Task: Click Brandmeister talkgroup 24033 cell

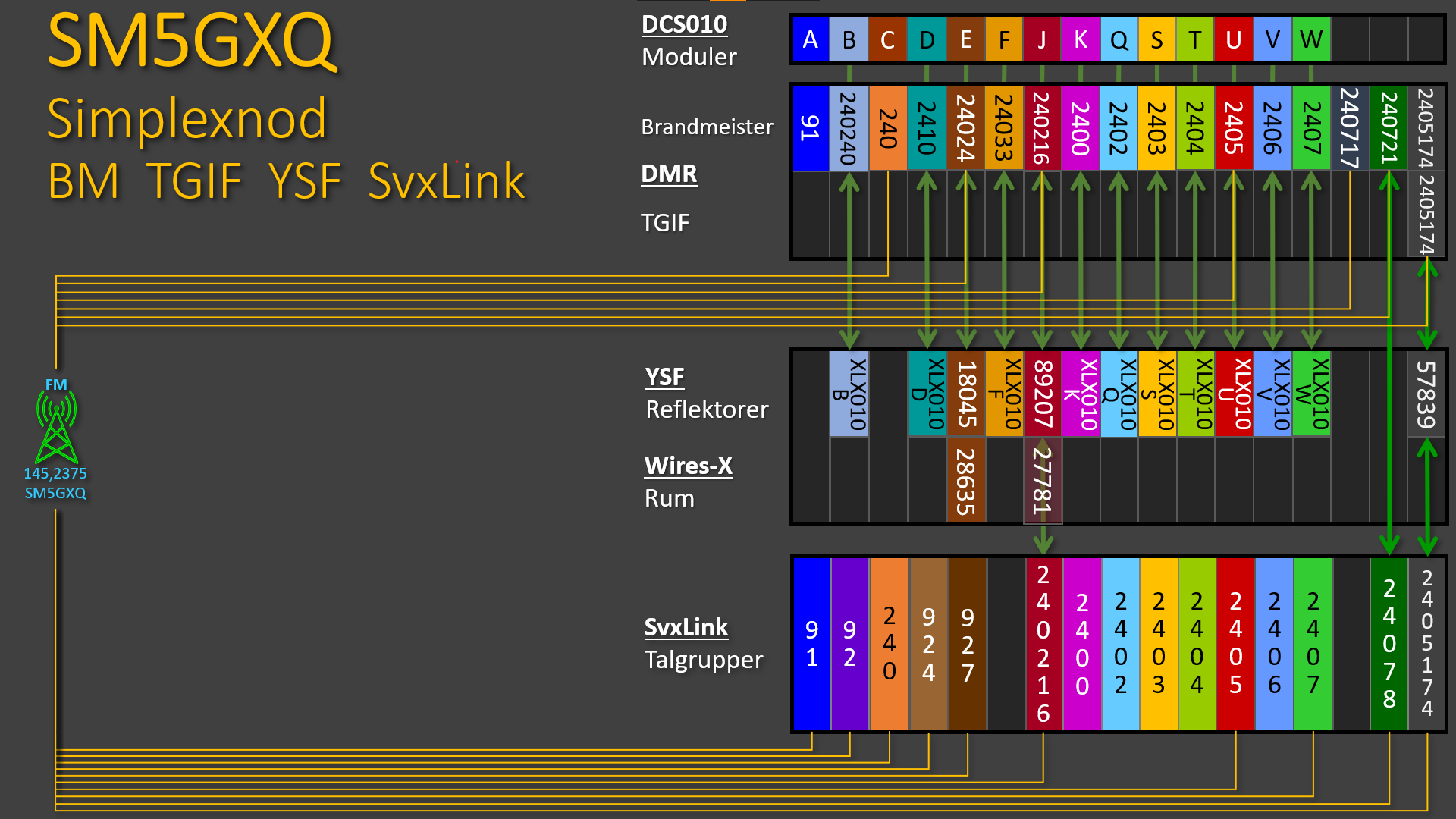Action: [1003, 128]
